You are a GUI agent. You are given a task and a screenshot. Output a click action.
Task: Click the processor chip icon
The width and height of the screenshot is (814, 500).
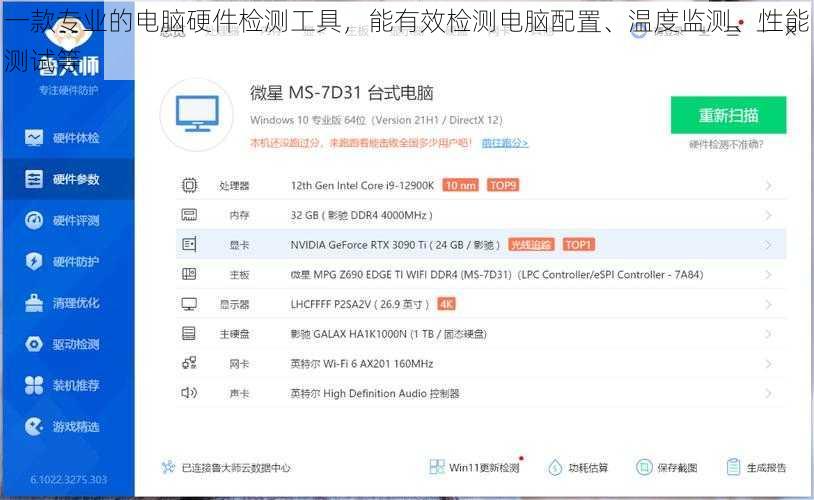pos(189,185)
